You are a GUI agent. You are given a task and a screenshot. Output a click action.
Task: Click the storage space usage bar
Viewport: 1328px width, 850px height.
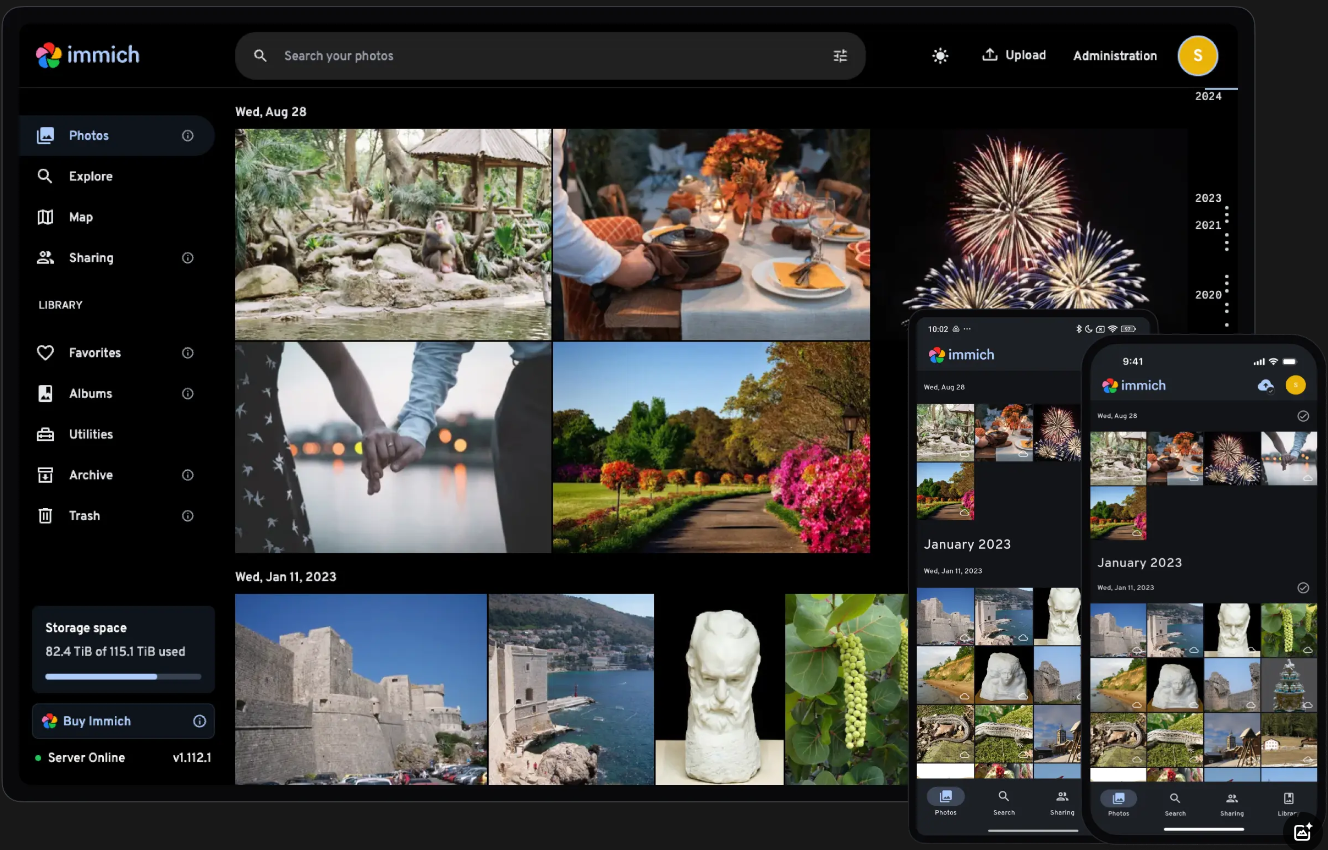click(123, 677)
